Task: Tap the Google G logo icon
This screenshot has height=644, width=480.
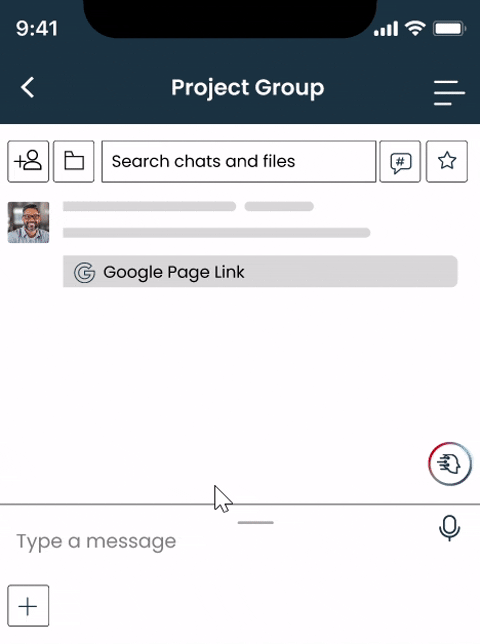Action: tap(85, 272)
